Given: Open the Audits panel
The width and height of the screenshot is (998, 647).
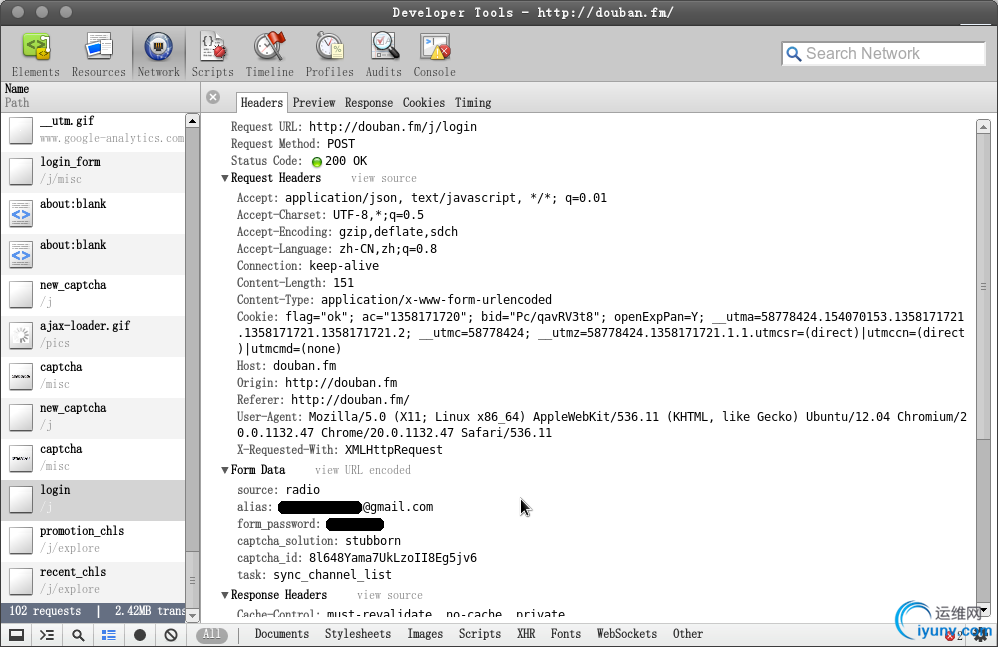Looking at the screenshot, I should click(383, 55).
